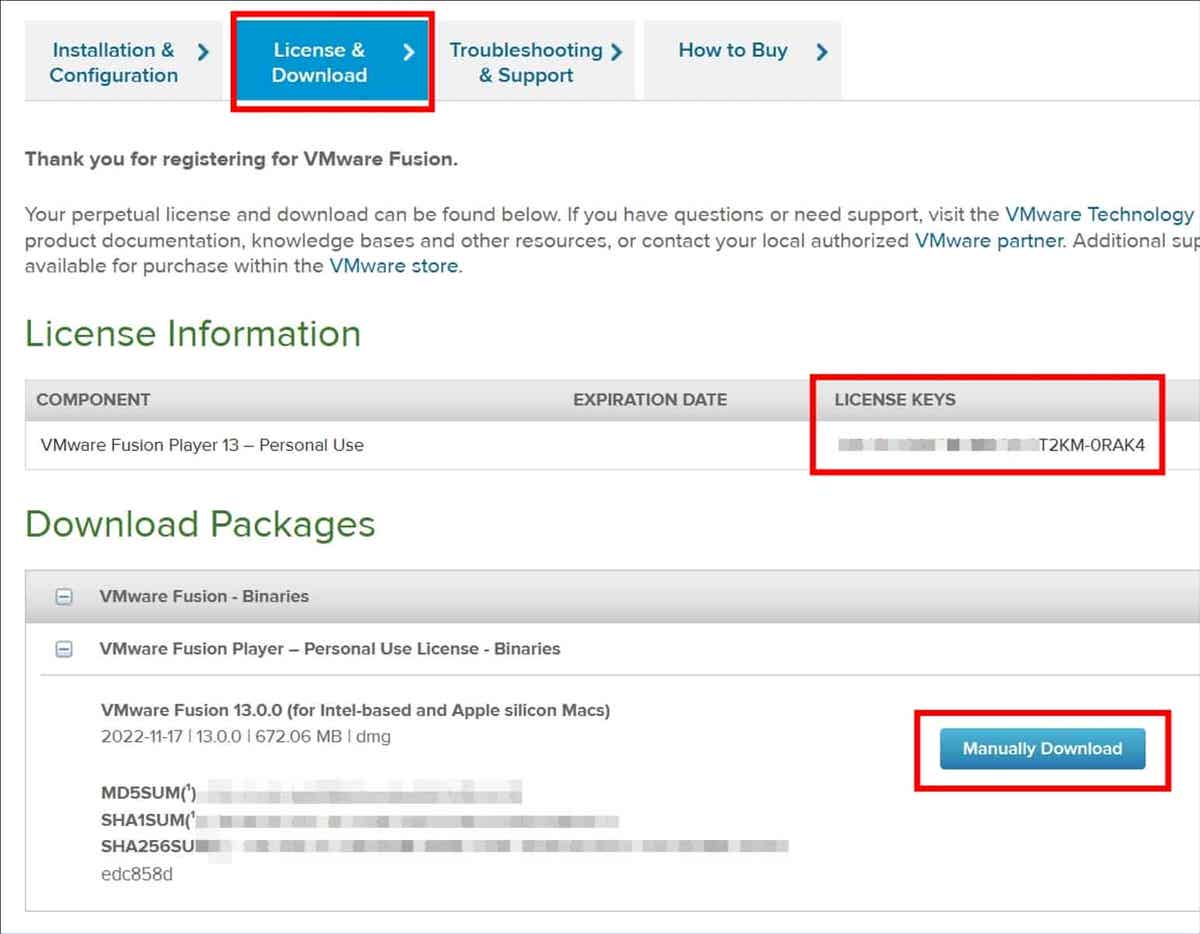Click the chevron arrow beside How to Buy

click(822, 51)
